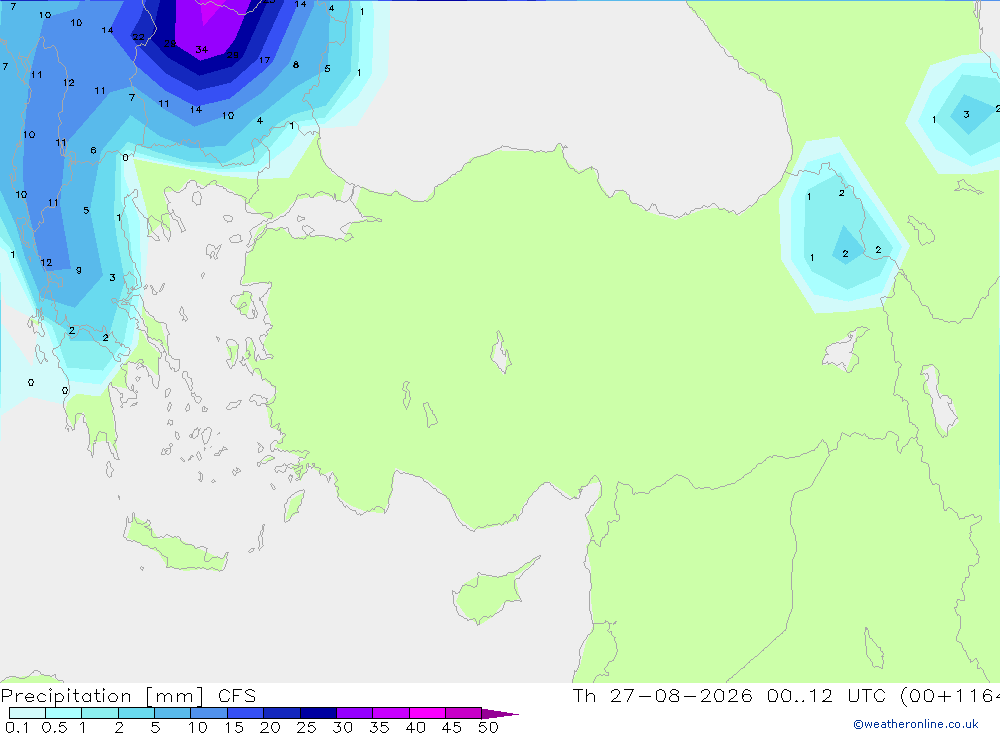Image resolution: width=1000 pixels, height=733 pixels.
Task: Click the legend scale label "50"
Action: click(488, 727)
